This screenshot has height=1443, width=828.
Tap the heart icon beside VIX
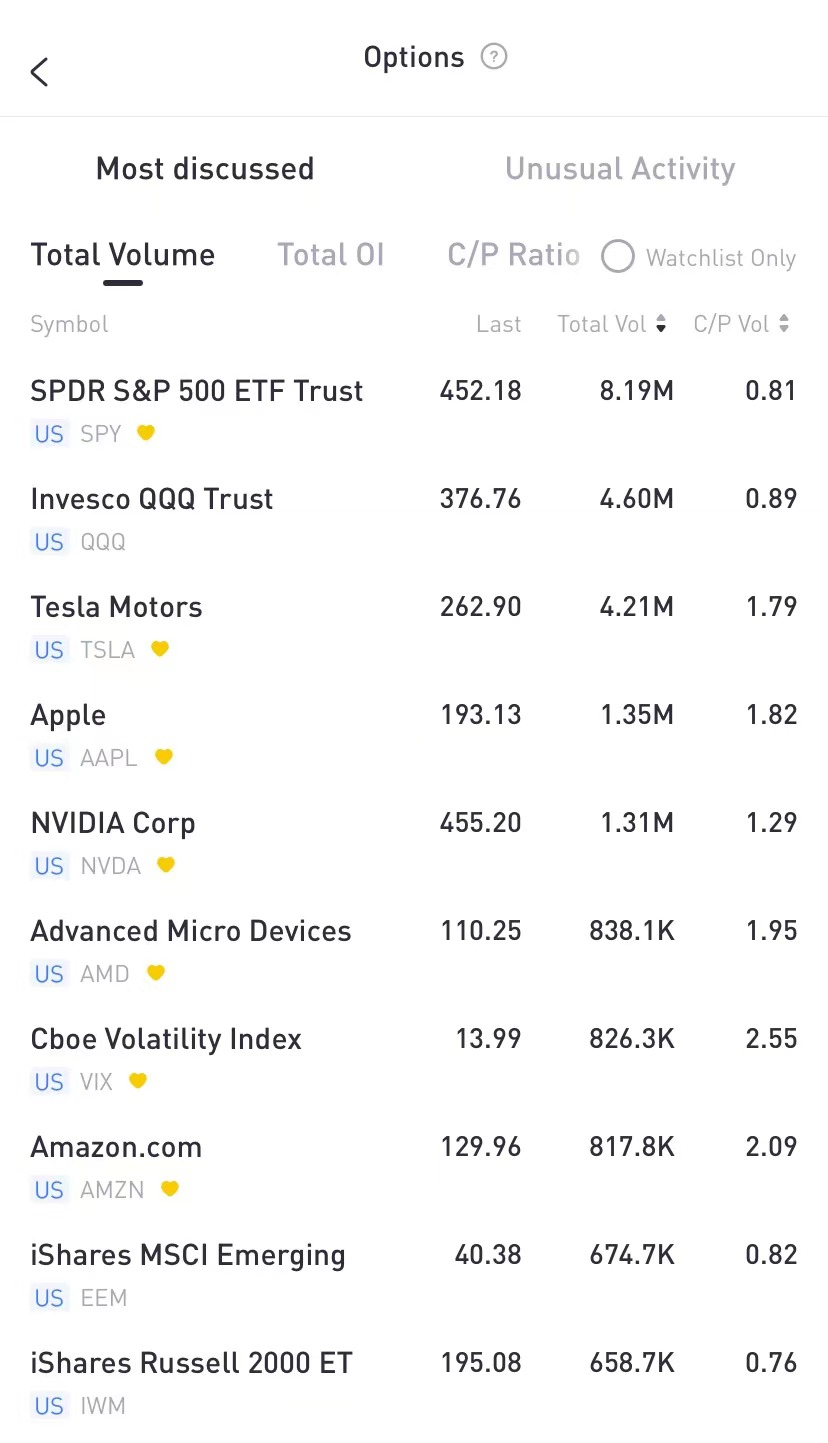click(x=138, y=1081)
